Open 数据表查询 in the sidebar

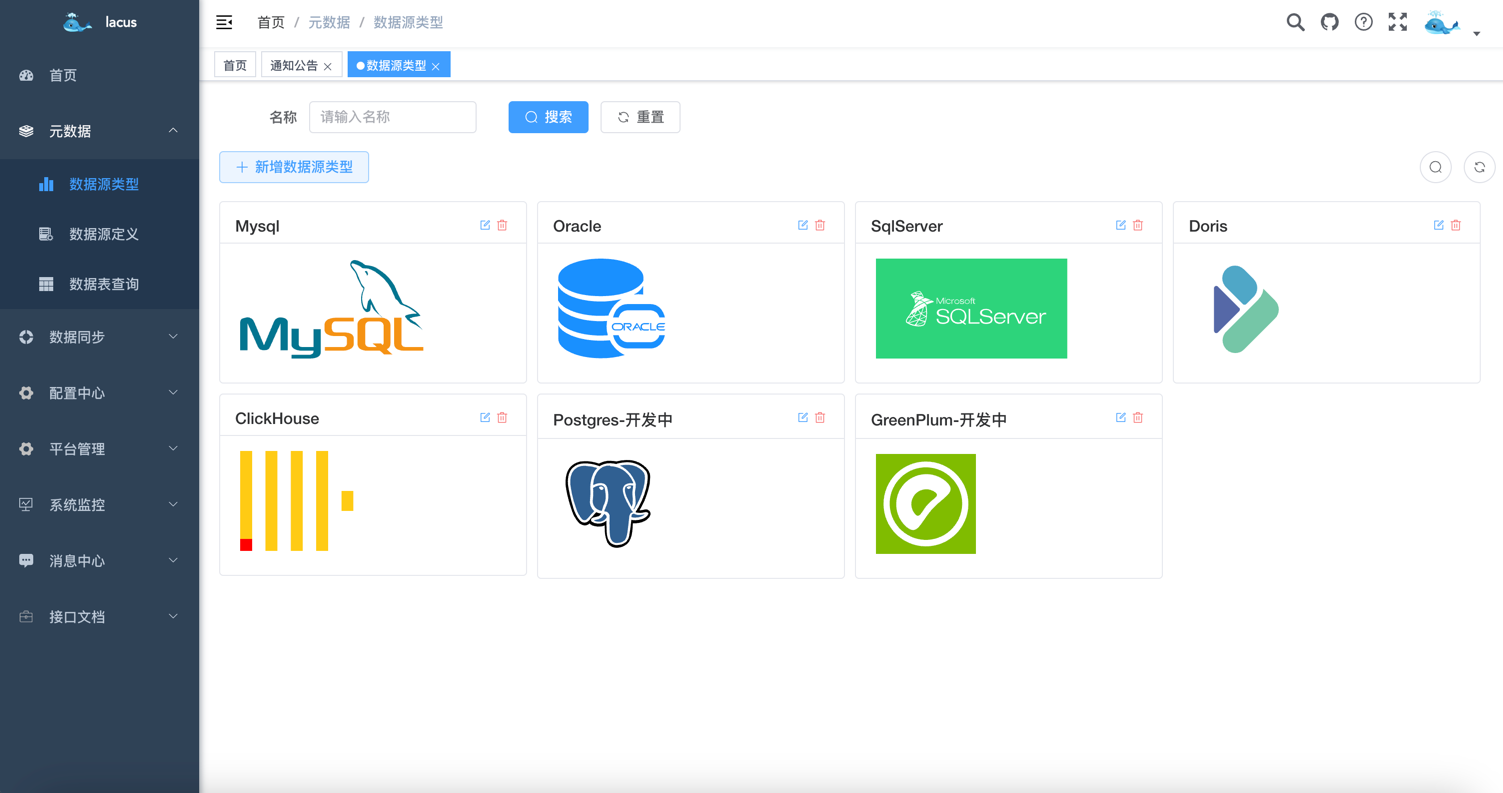click(x=99, y=284)
